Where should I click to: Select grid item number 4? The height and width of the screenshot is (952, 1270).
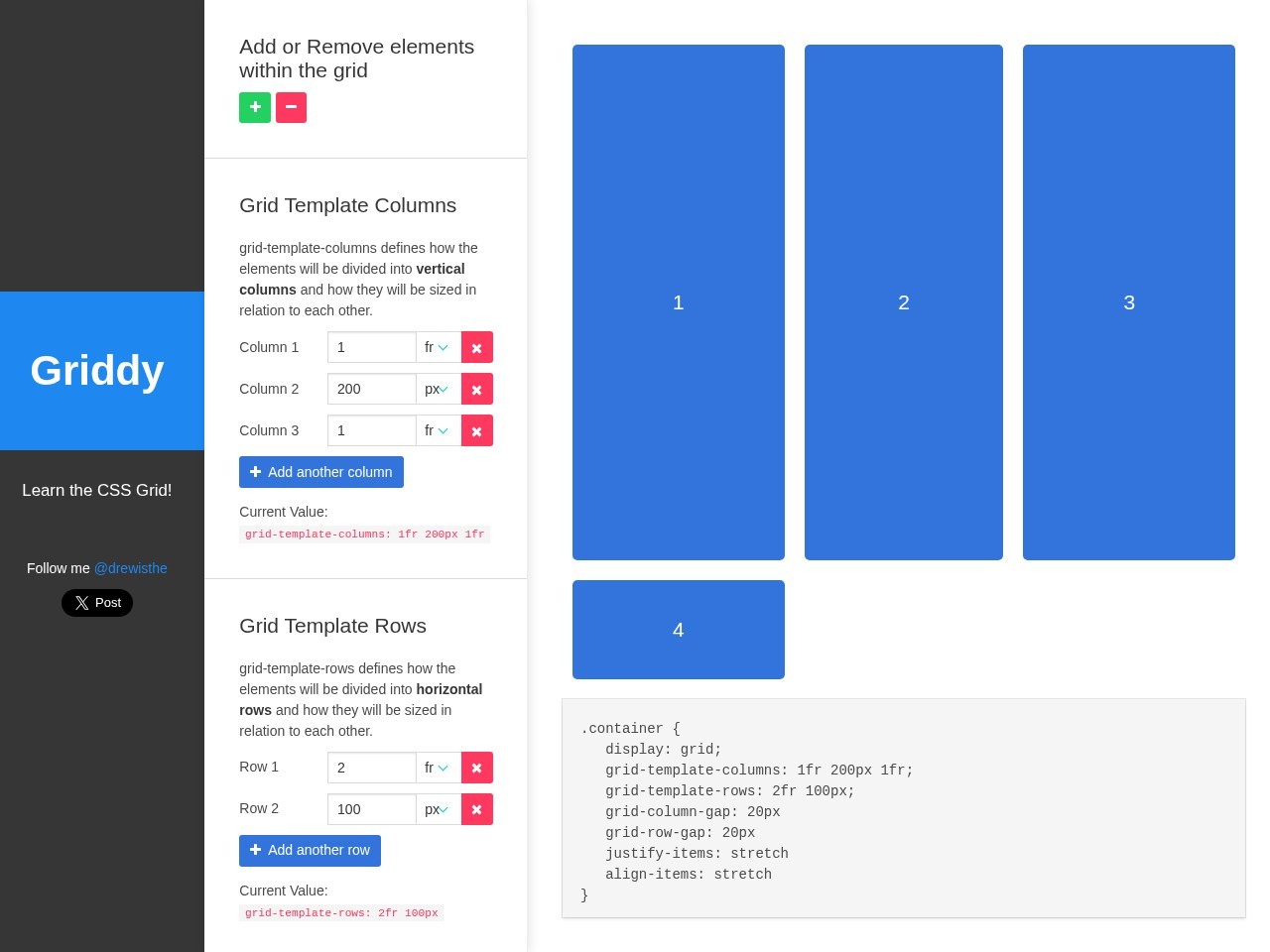pyautogui.click(x=679, y=630)
